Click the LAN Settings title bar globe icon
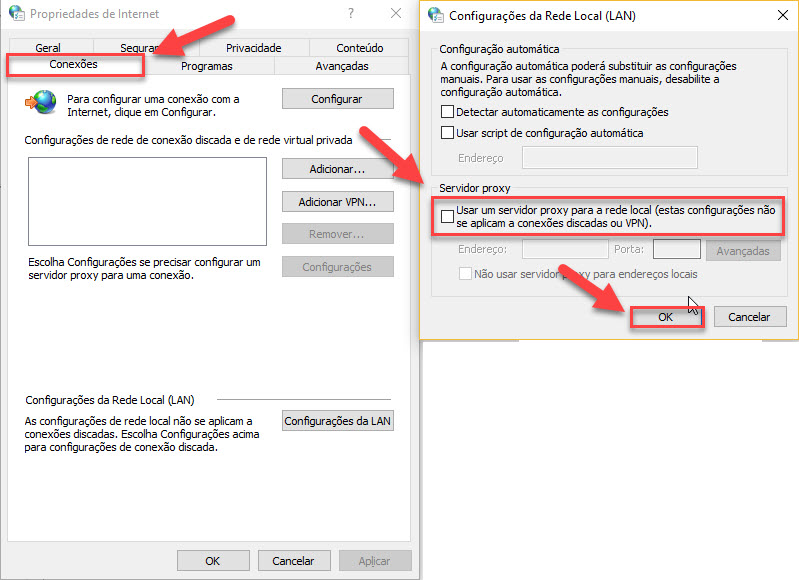Image resolution: width=799 pixels, height=580 pixels. point(436,15)
